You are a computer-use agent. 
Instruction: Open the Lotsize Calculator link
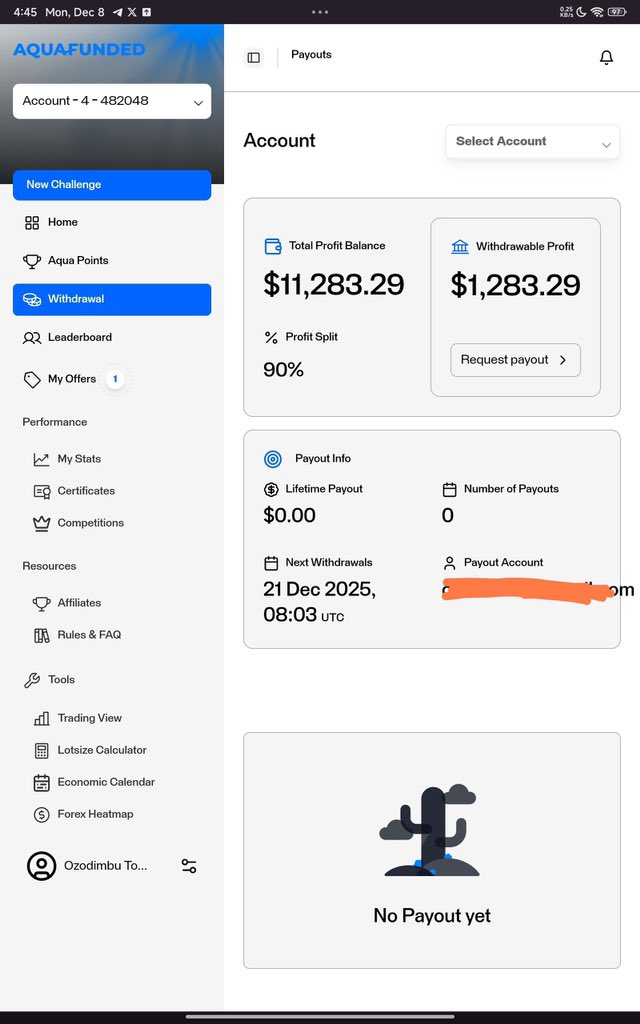[102, 750]
